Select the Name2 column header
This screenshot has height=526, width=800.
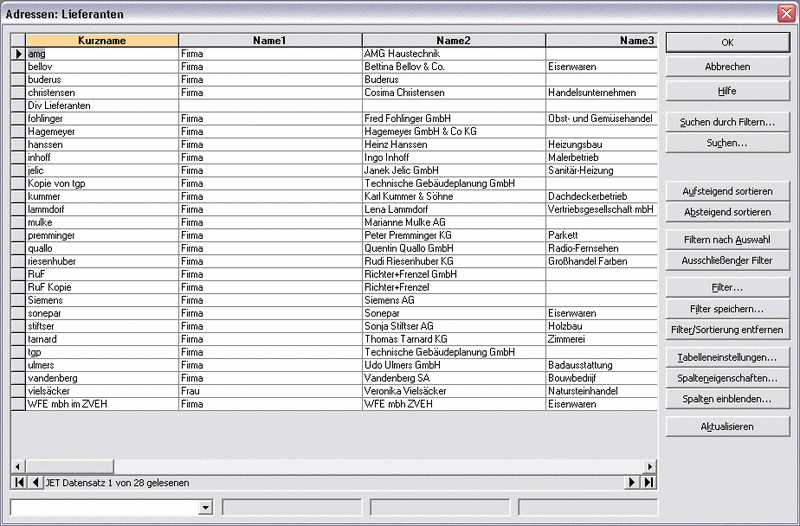454,40
